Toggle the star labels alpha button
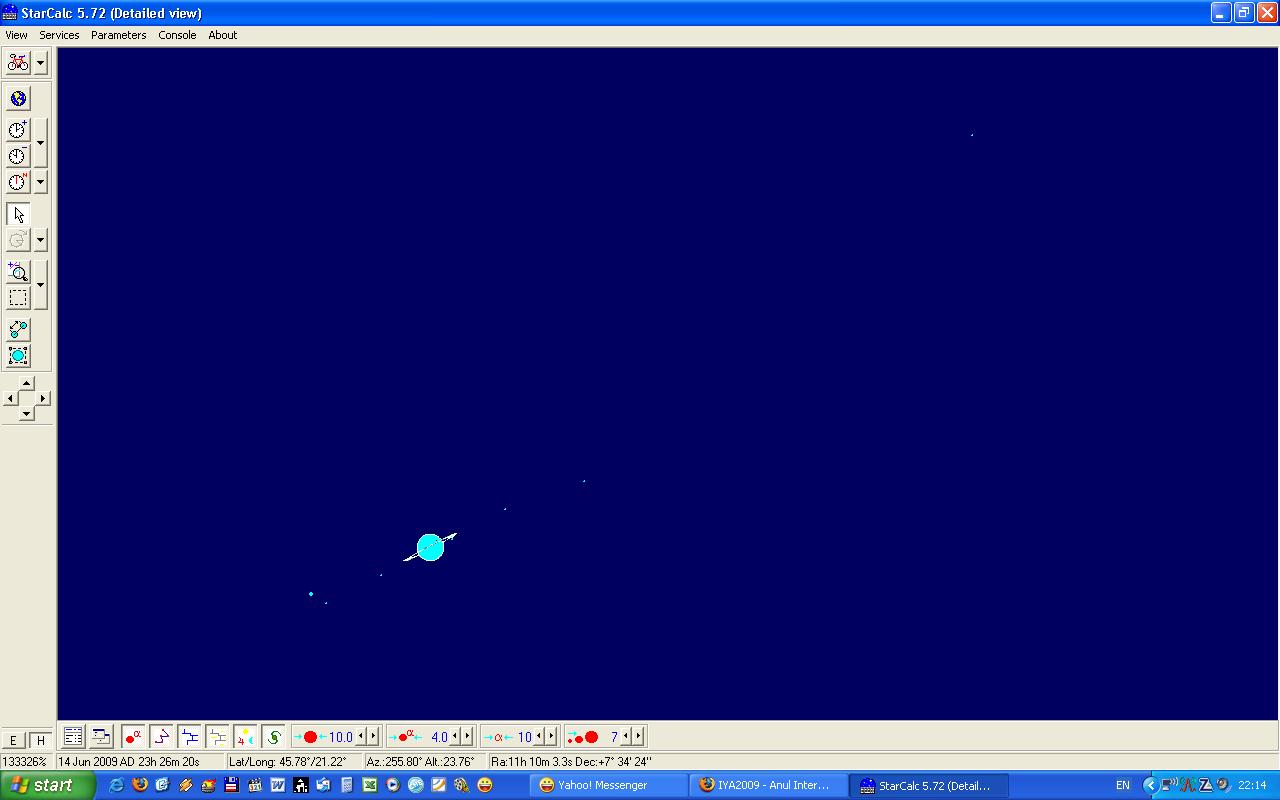The image size is (1280, 800). coord(133,737)
